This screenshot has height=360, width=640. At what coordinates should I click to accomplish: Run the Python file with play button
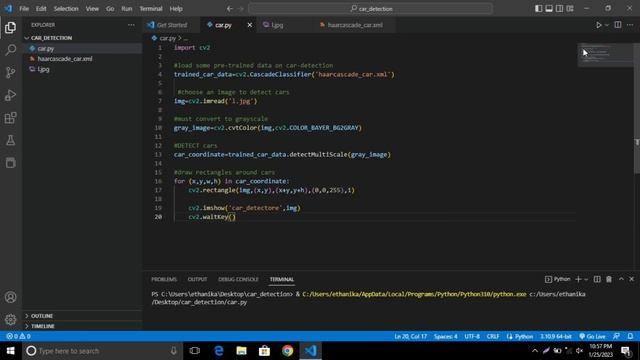(598, 25)
